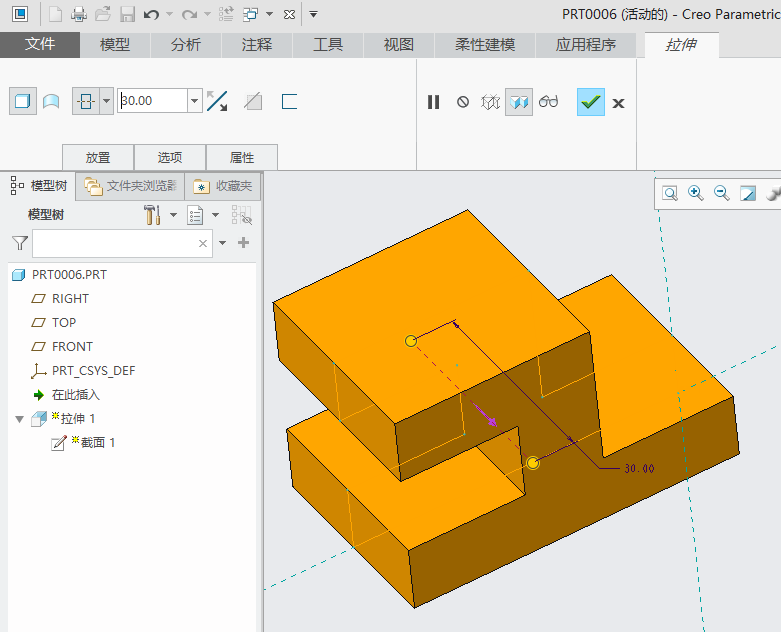
Task: Zoom in on the model view
Action: click(x=696, y=193)
